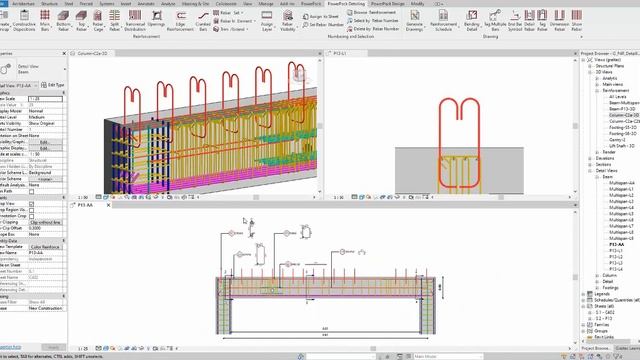This screenshot has width=640, height=360.
Task: Toggle the Annotation Crop checkbox
Action: coord(31,216)
